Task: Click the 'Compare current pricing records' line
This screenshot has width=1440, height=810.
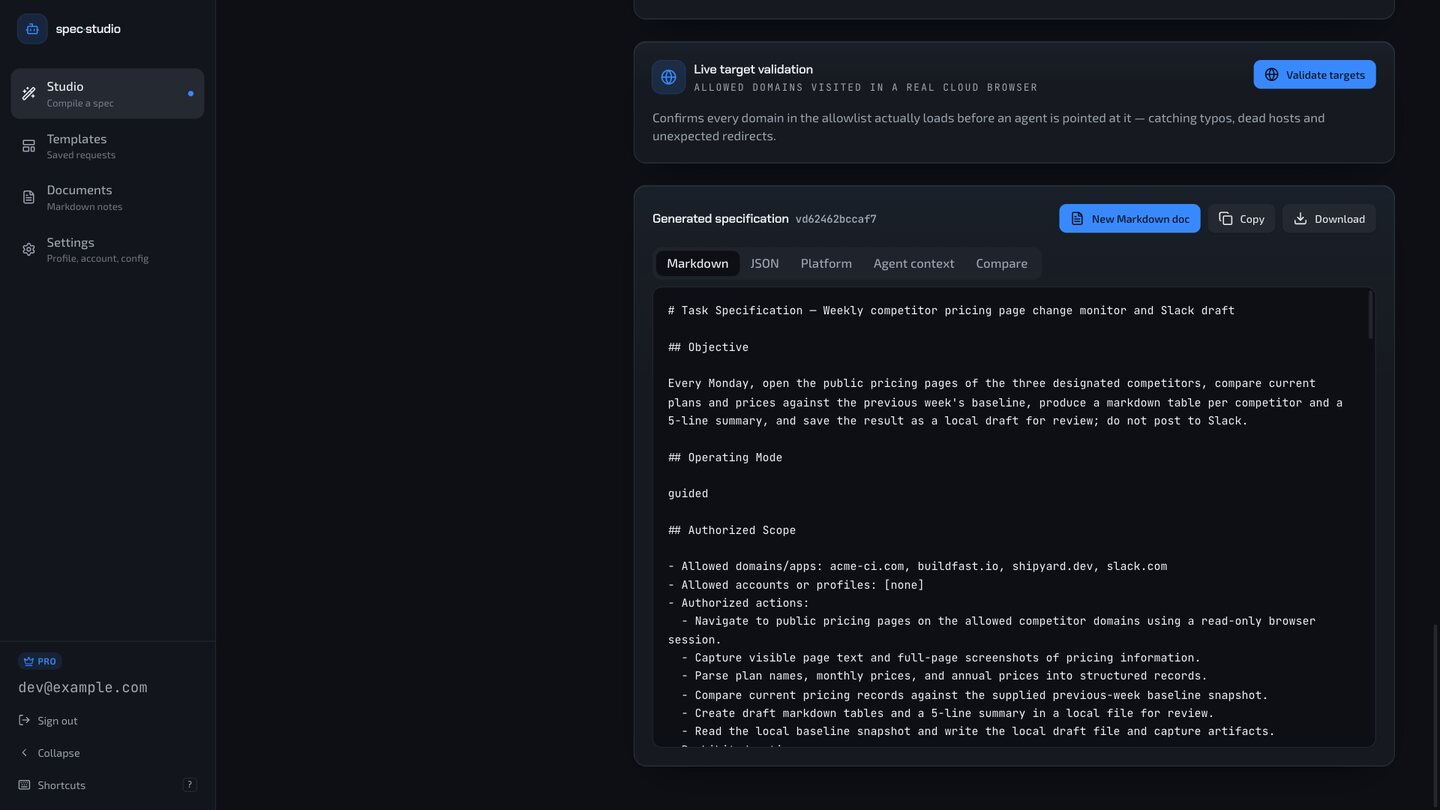Action: [x=974, y=695]
